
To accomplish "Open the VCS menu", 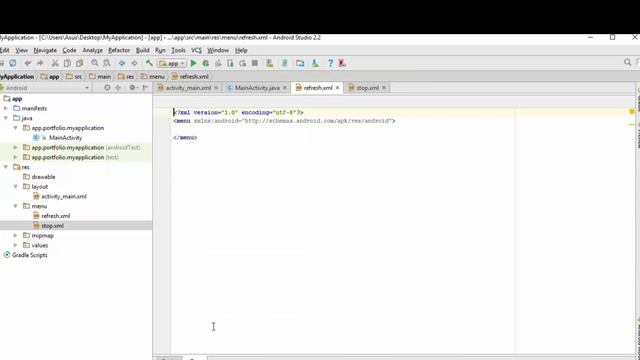I will pos(196,50).
